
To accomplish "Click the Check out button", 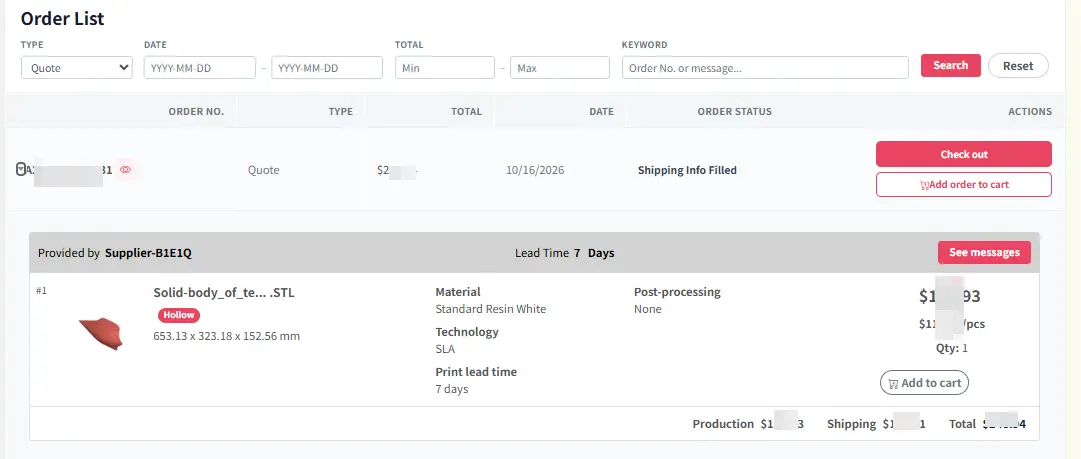I will 964,154.
